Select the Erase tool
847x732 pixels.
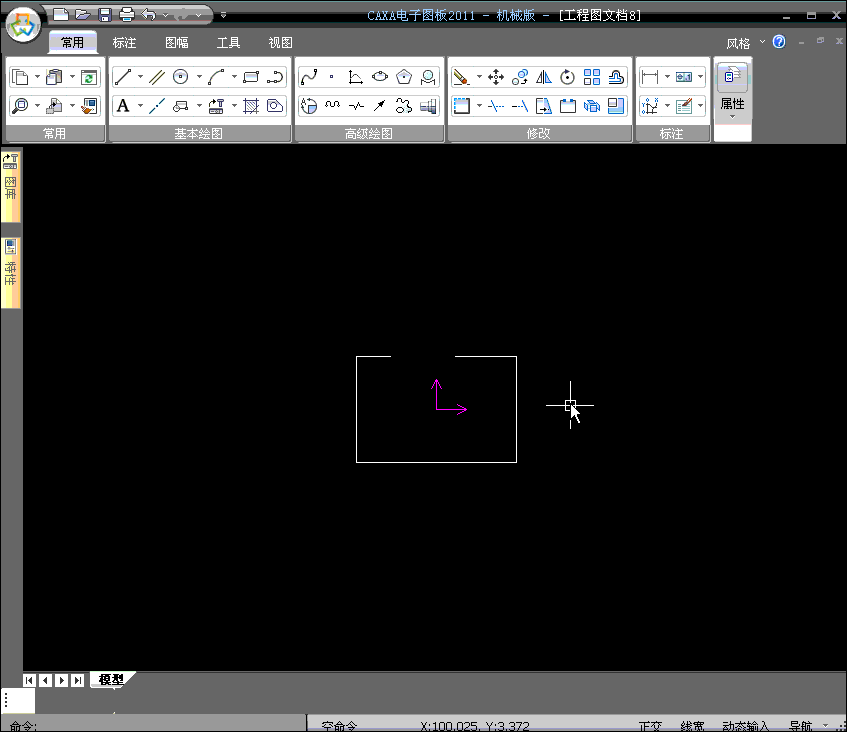point(461,77)
